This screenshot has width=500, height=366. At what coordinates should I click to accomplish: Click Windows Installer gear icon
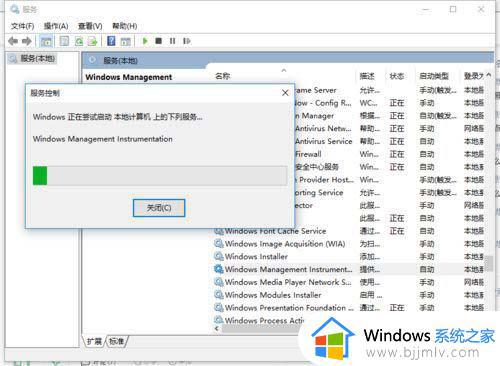pyautogui.click(x=219, y=256)
